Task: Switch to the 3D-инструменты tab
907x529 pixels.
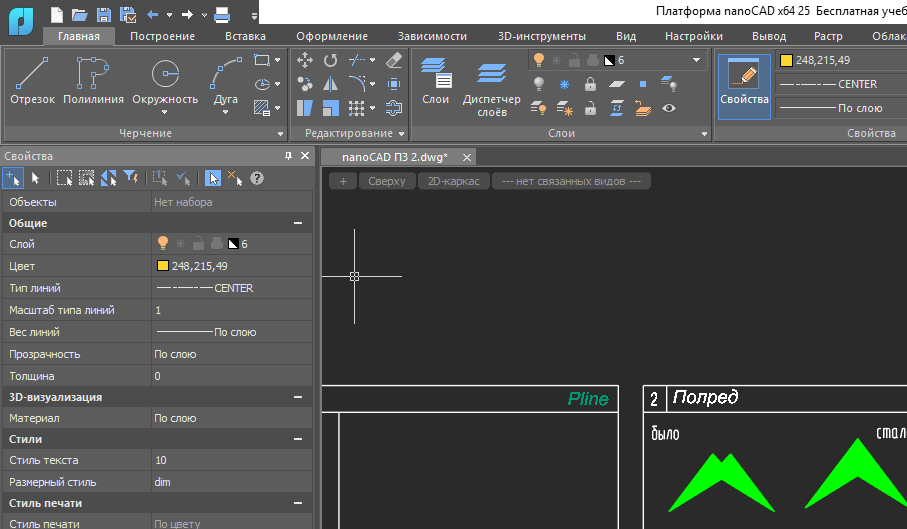Action: click(541, 36)
